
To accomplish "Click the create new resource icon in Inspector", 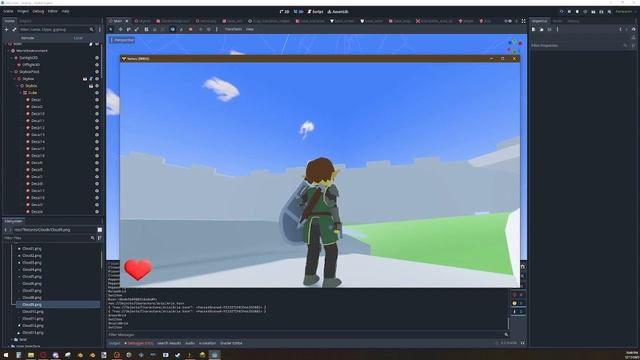I will point(533,29).
